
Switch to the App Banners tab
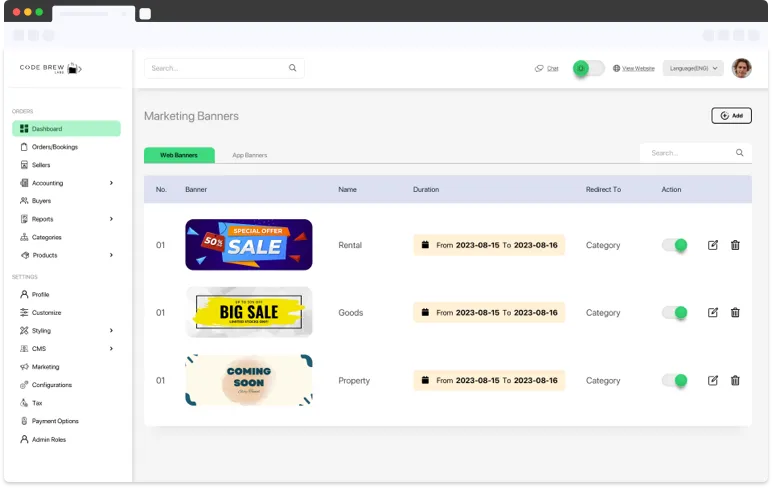tap(249, 155)
